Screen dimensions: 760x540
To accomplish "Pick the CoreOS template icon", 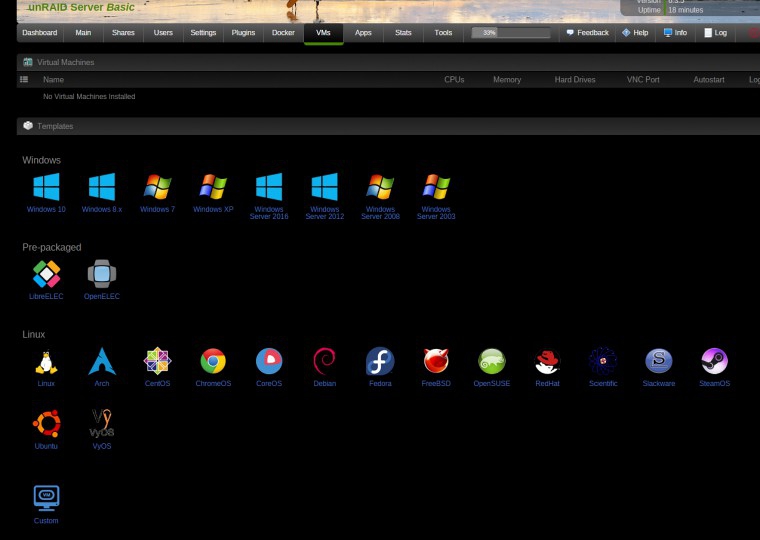I will click(x=269, y=361).
